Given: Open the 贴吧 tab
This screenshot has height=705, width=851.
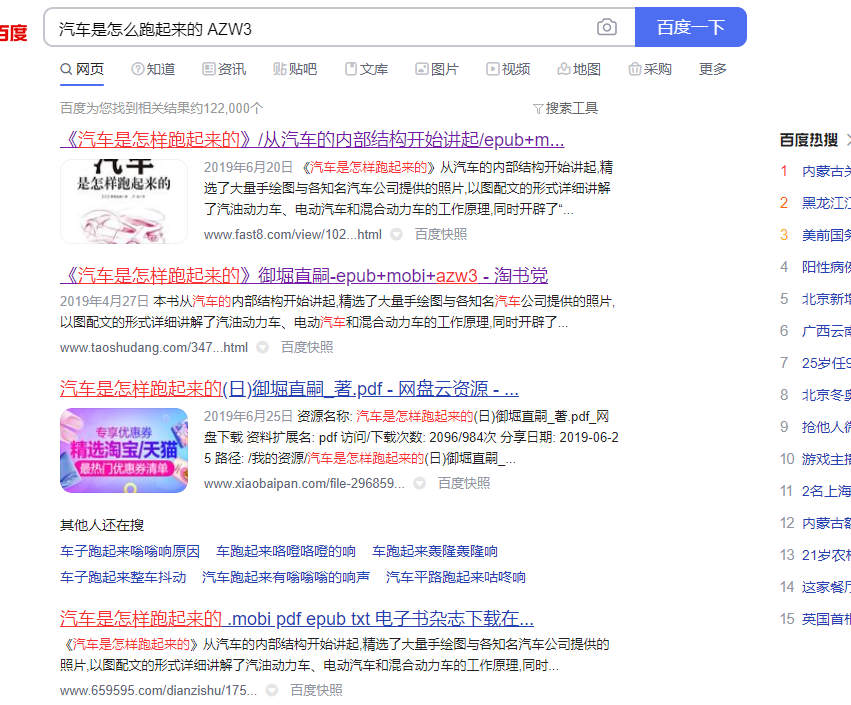Looking at the screenshot, I should tap(295, 69).
